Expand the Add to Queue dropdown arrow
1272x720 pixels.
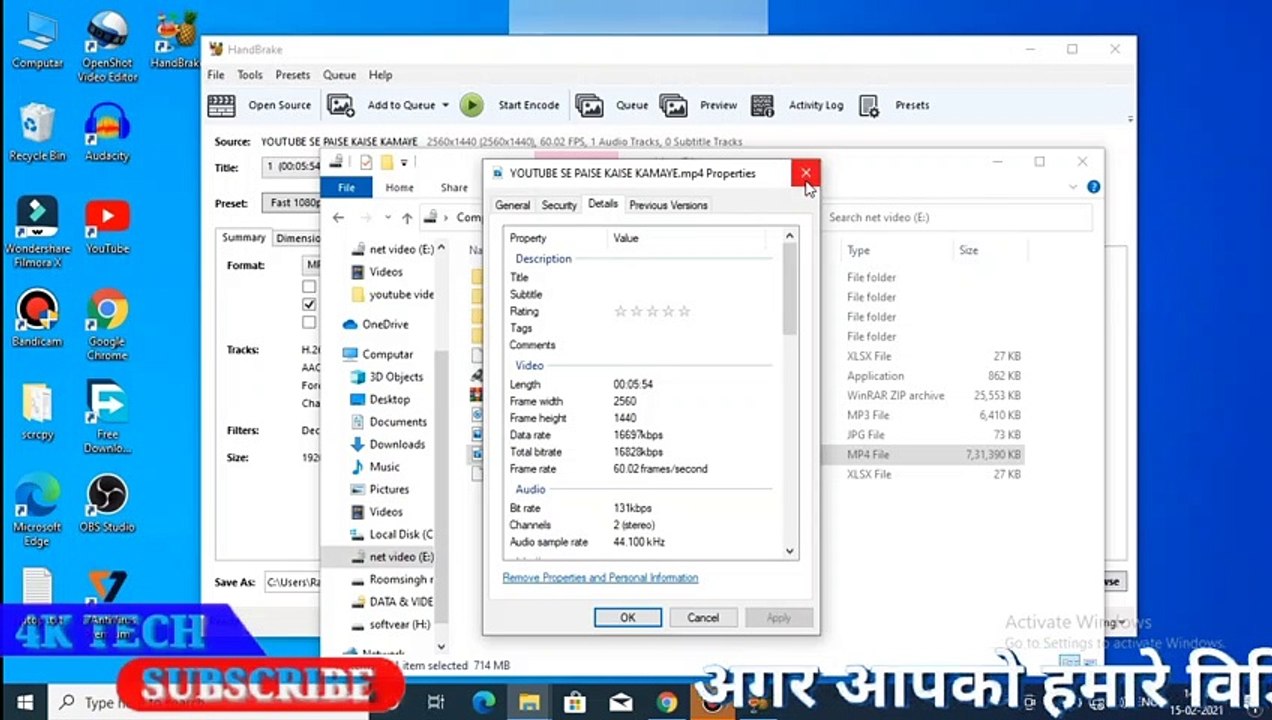[445, 105]
